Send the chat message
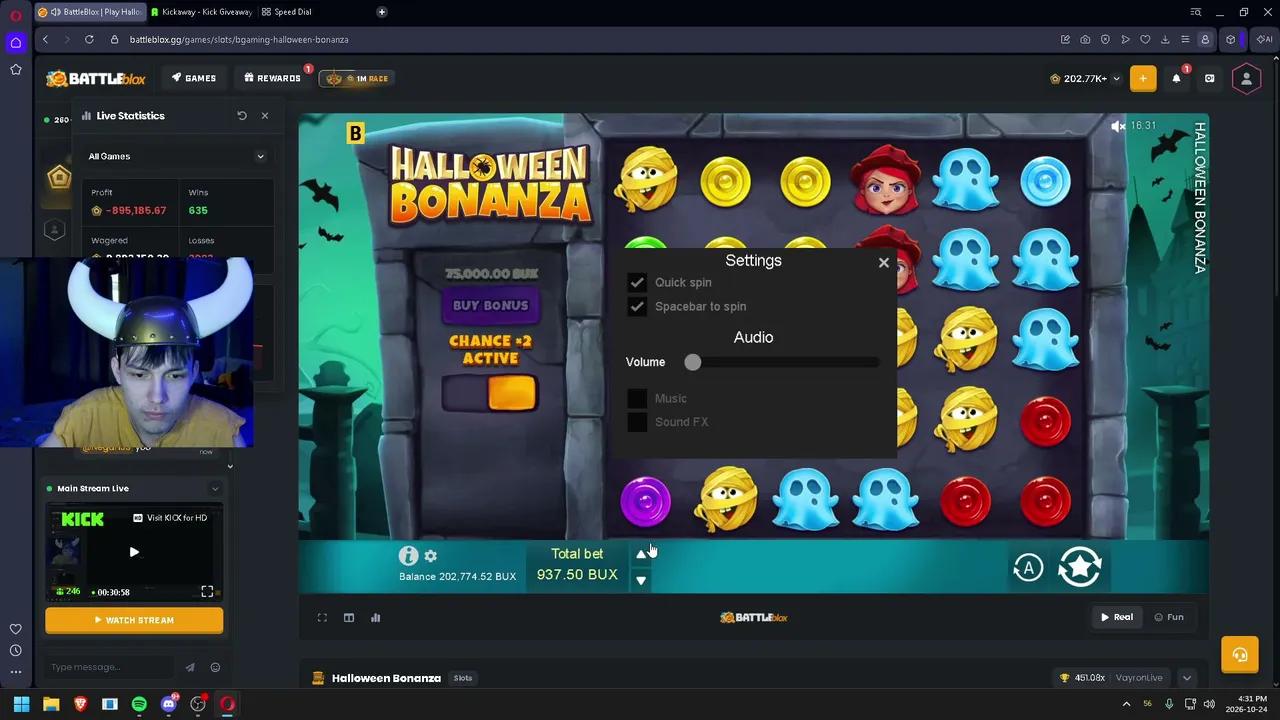The height and width of the screenshot is (720, 1280). 190,667
